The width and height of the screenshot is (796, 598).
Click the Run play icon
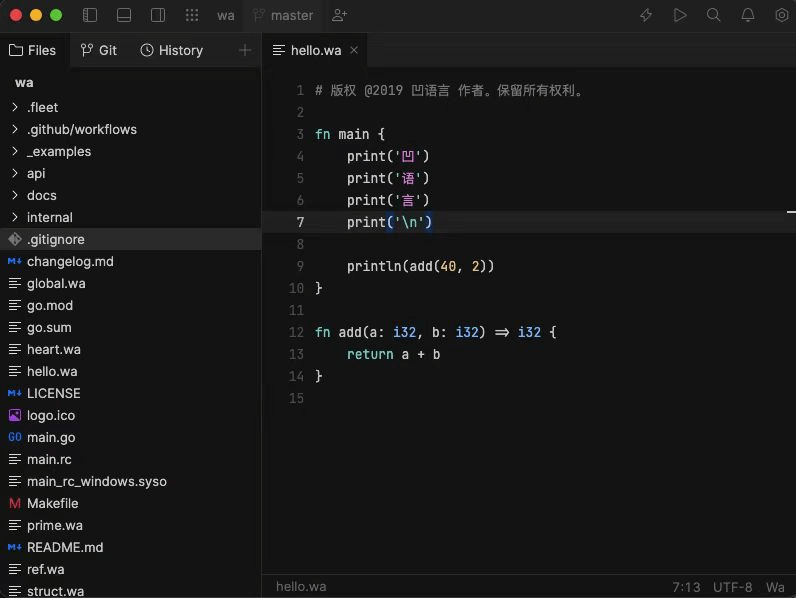click(680, 15)
